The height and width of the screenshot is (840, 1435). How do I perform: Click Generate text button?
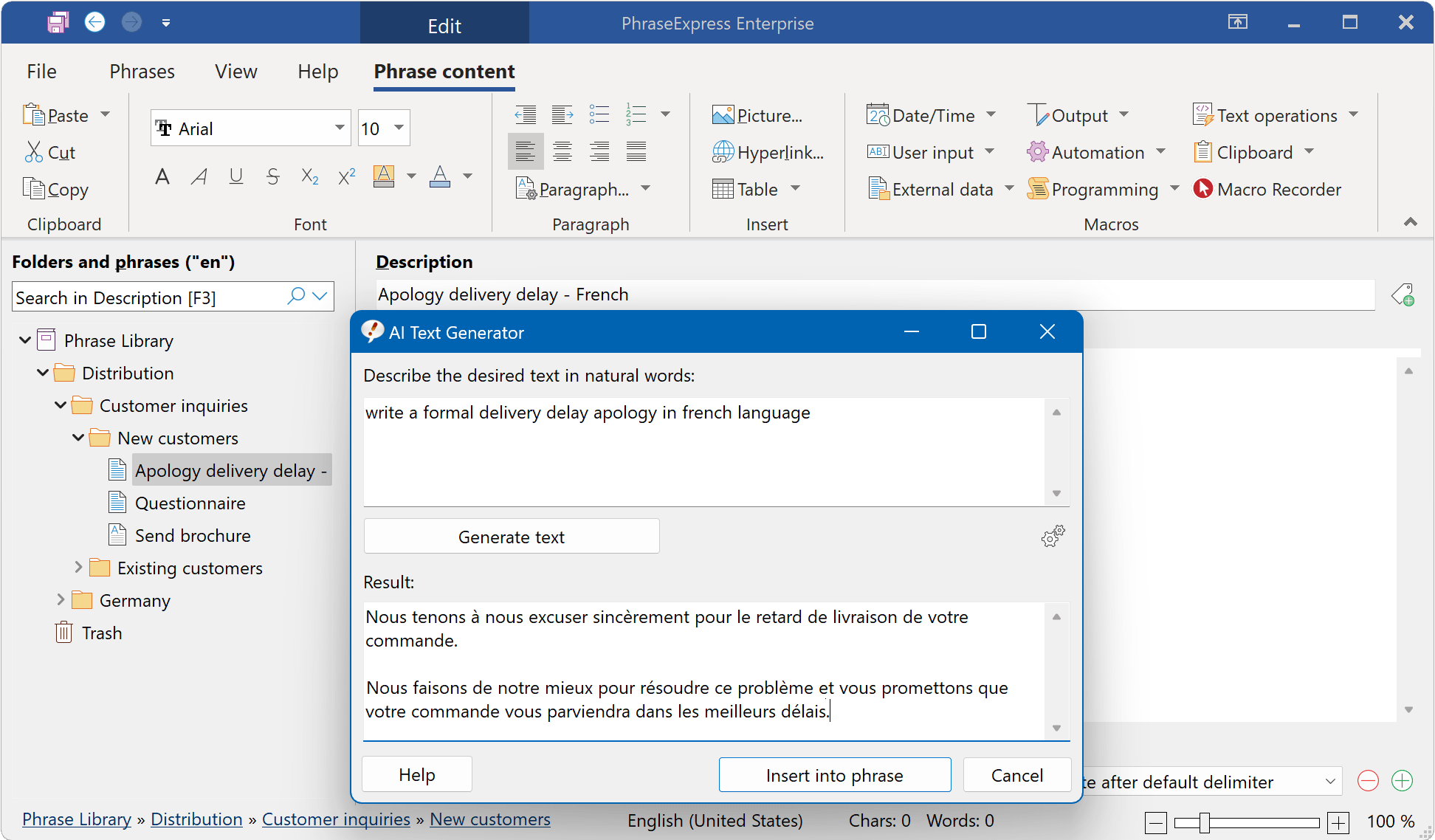tap(511, 537)
